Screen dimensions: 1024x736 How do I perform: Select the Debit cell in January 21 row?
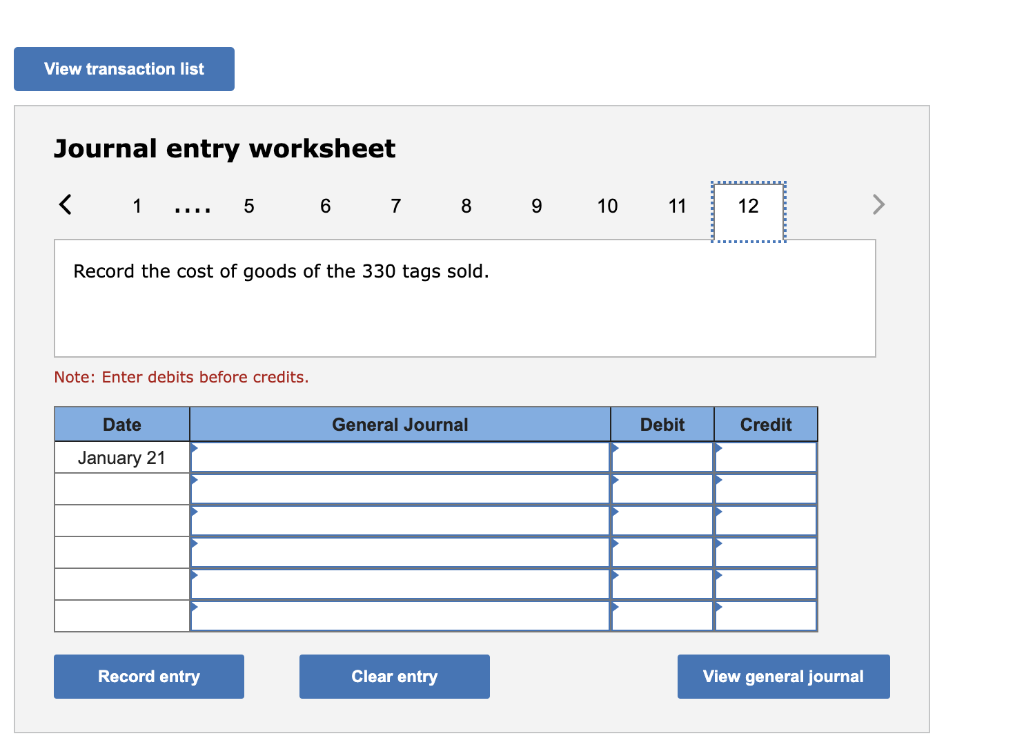pyautogui.click(x=662, y=457)
